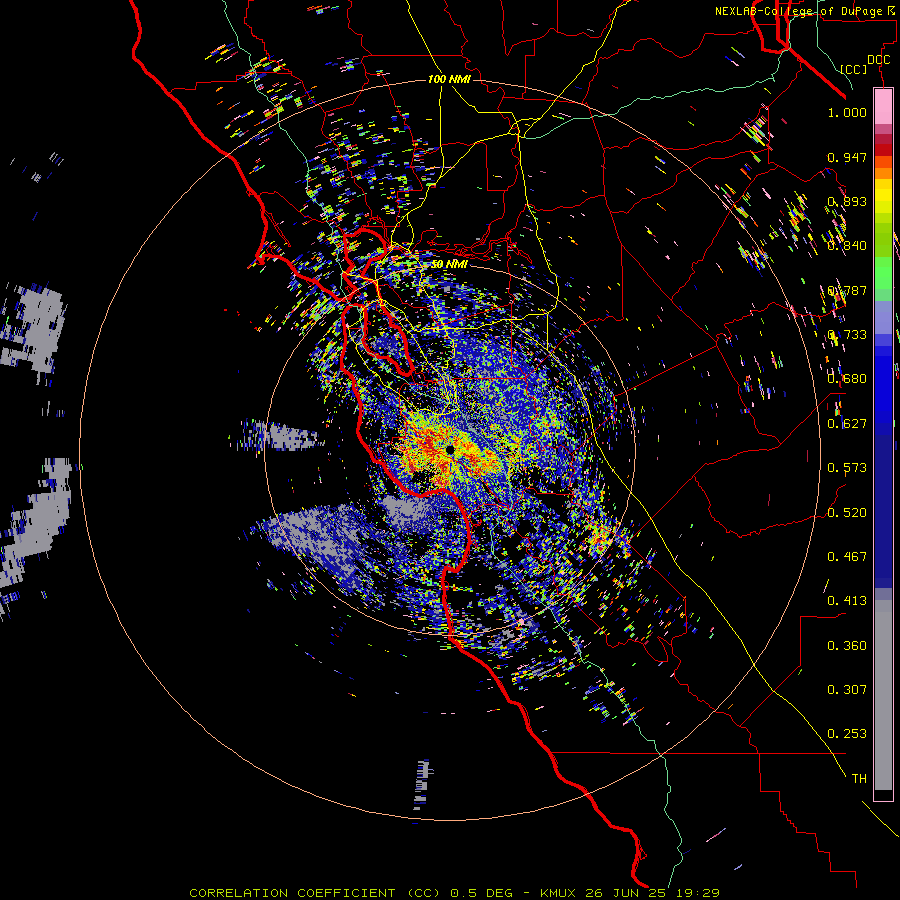The width and height of the screenshot is (900, 900).
Task: Click the KMUX station identifier in the caption
Action: (558, 893)
